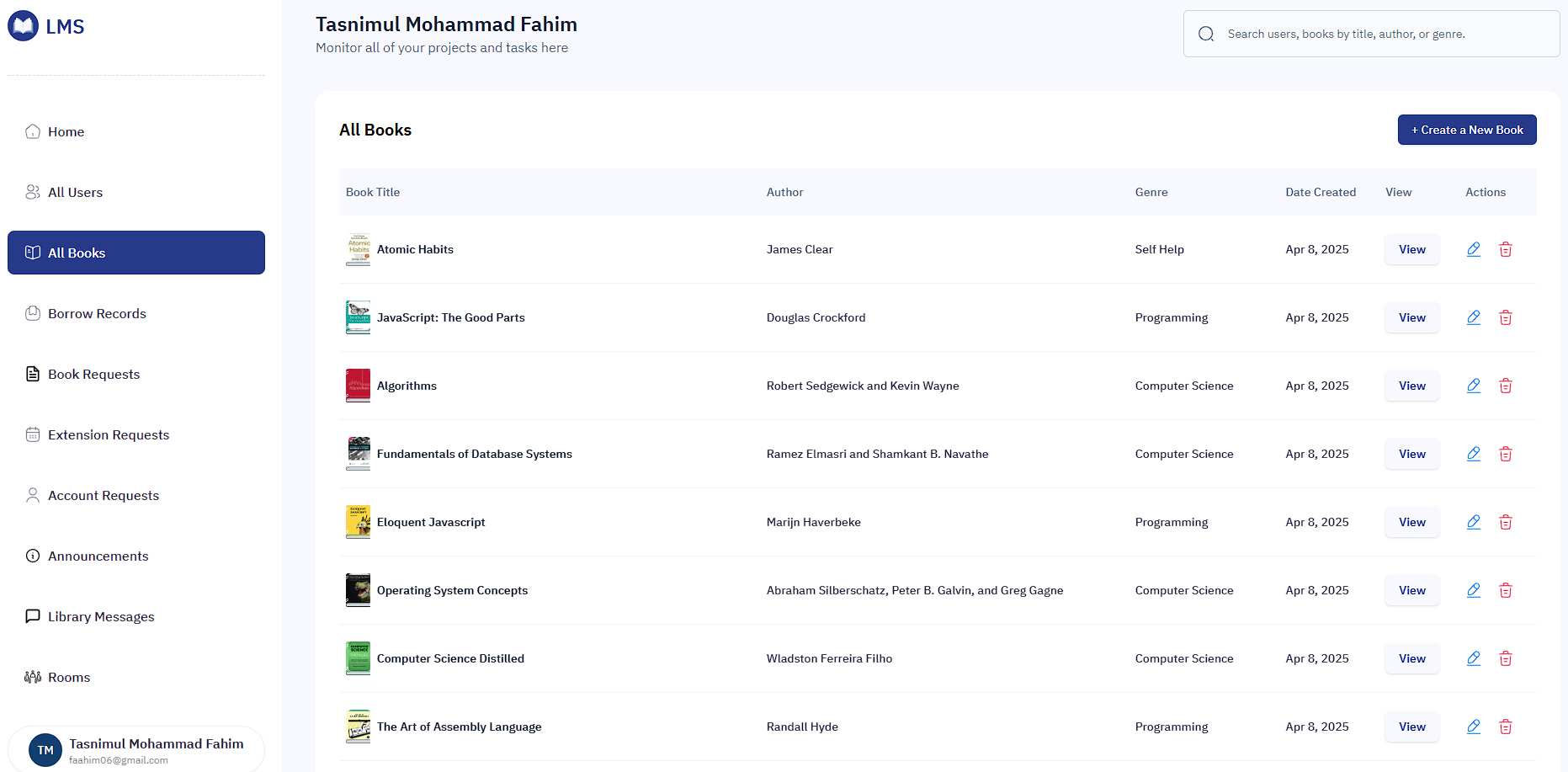Image resolution: width=1568 pixels, height=772 pixels.
Task: Click the Author column header
Action: click(784, 192)
